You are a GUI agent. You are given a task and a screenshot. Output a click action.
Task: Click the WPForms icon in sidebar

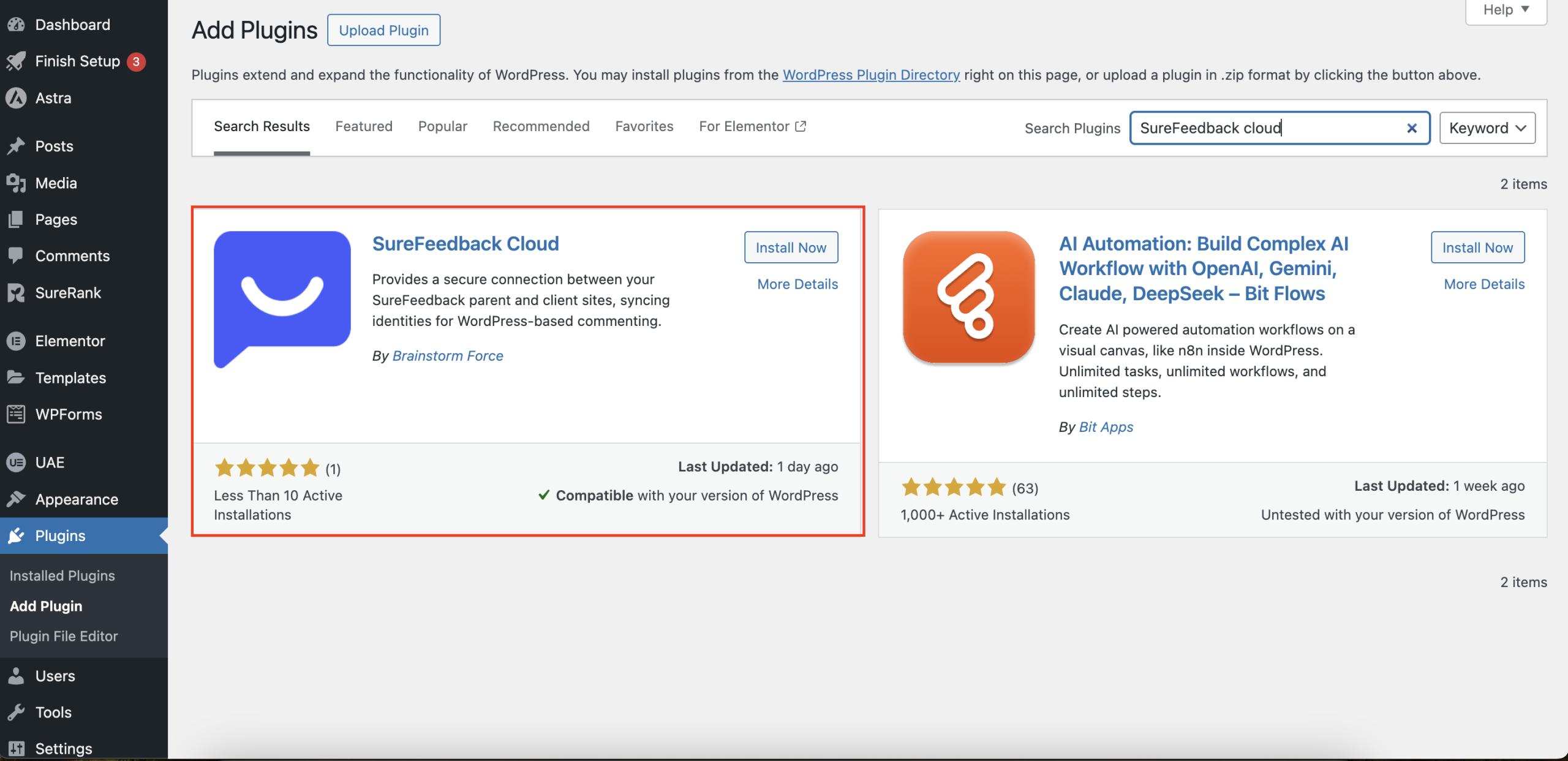pos(16,414)
